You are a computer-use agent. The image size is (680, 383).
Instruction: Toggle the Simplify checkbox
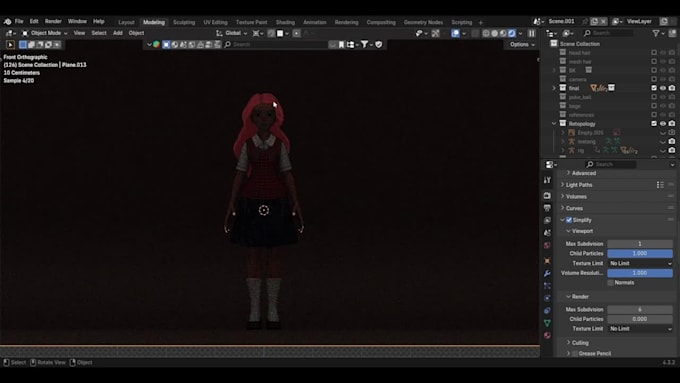[x=569, y=220]
